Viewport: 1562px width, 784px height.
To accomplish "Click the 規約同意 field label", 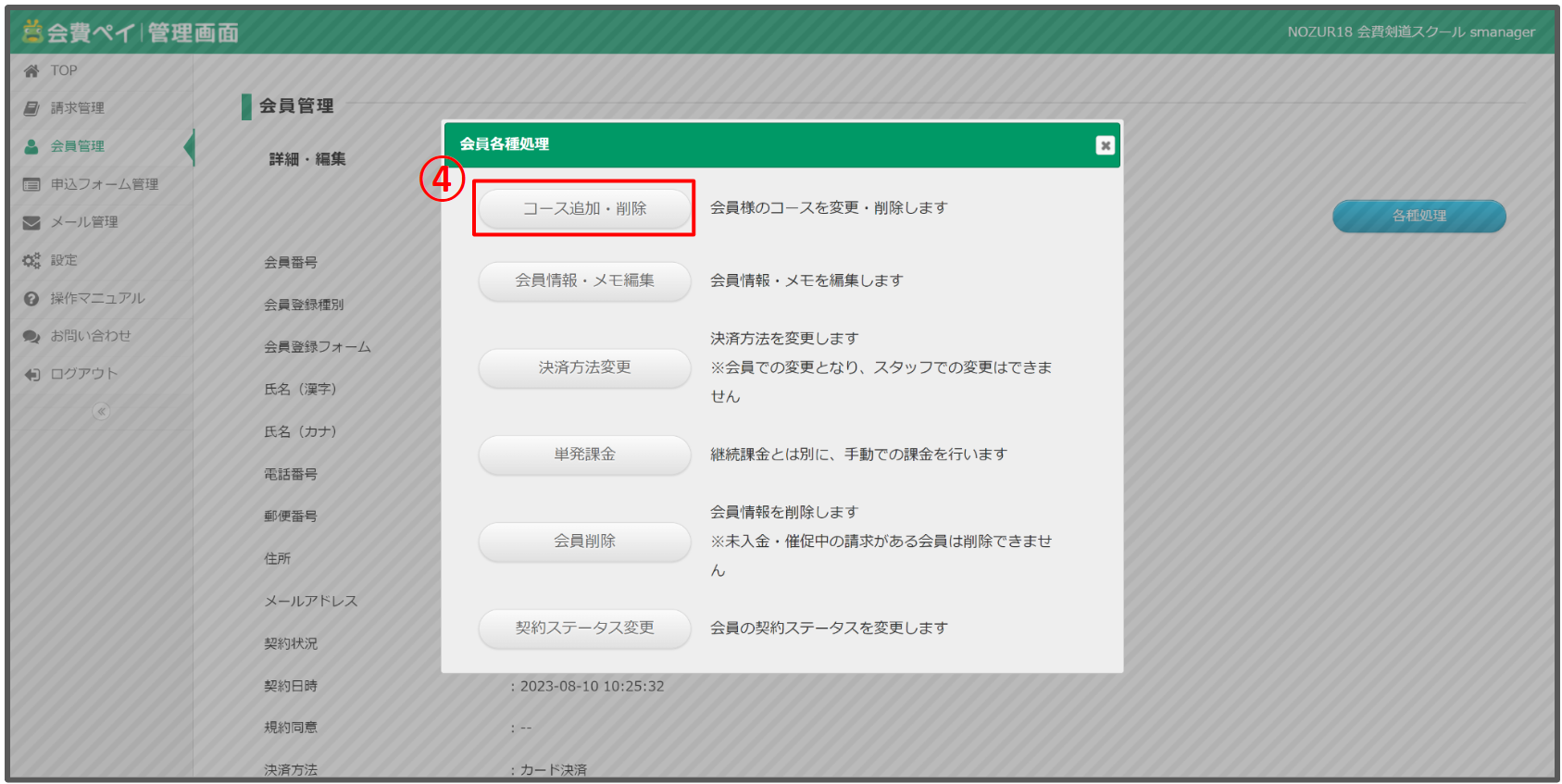I will pyautogui.click(x=291, y=728).
